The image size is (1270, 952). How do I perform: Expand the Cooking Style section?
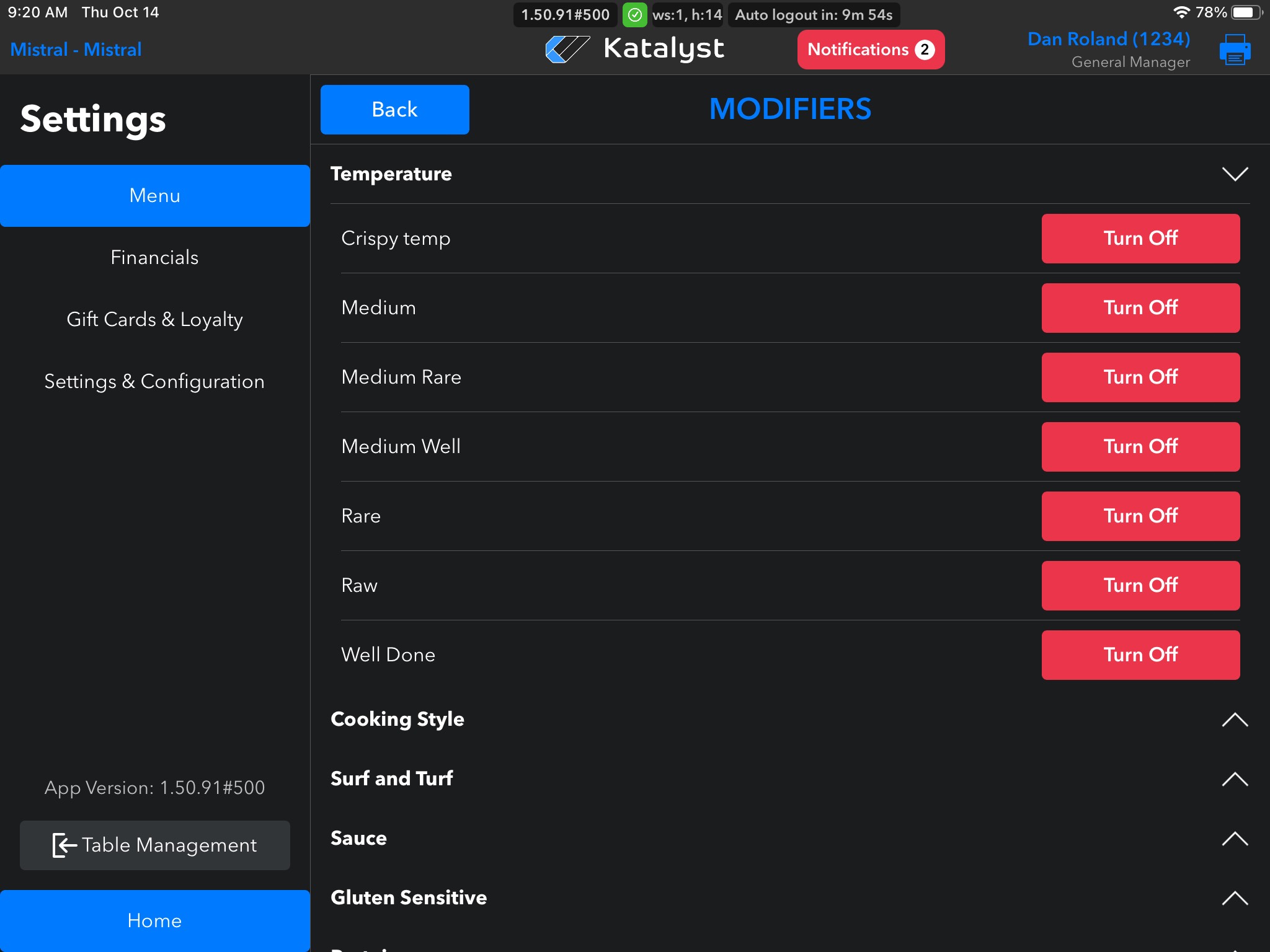pos(1234,720)
